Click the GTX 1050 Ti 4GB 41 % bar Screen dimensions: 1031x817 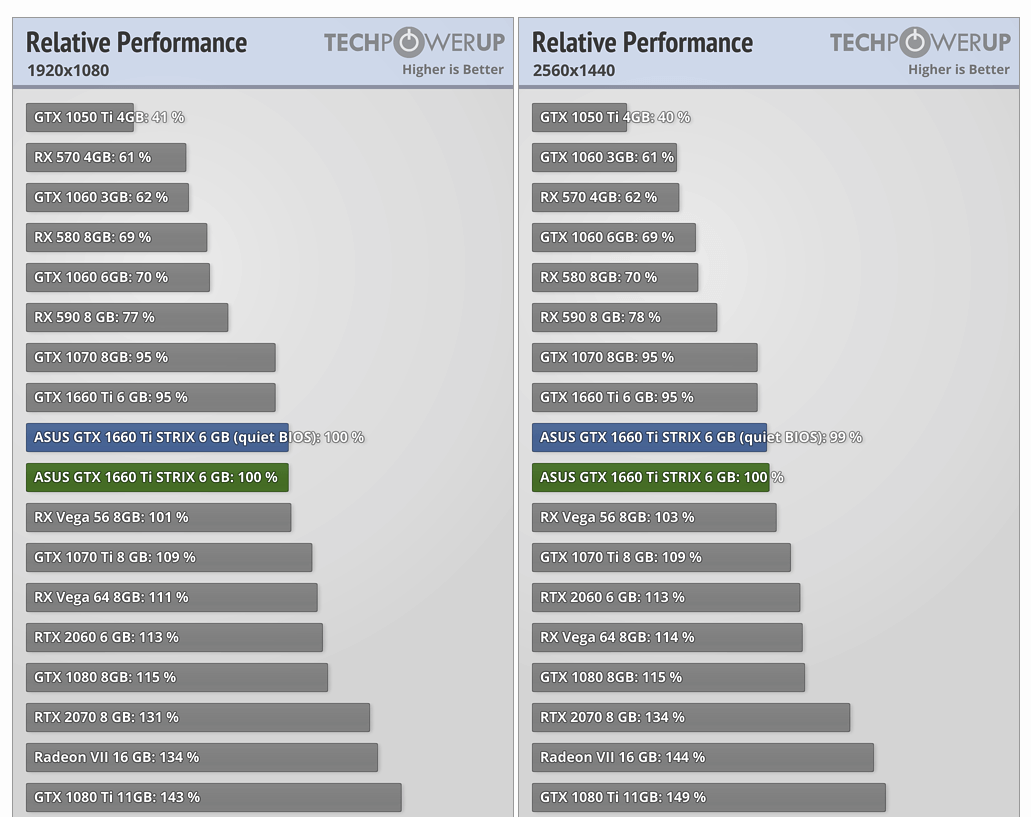pos(80,117)
